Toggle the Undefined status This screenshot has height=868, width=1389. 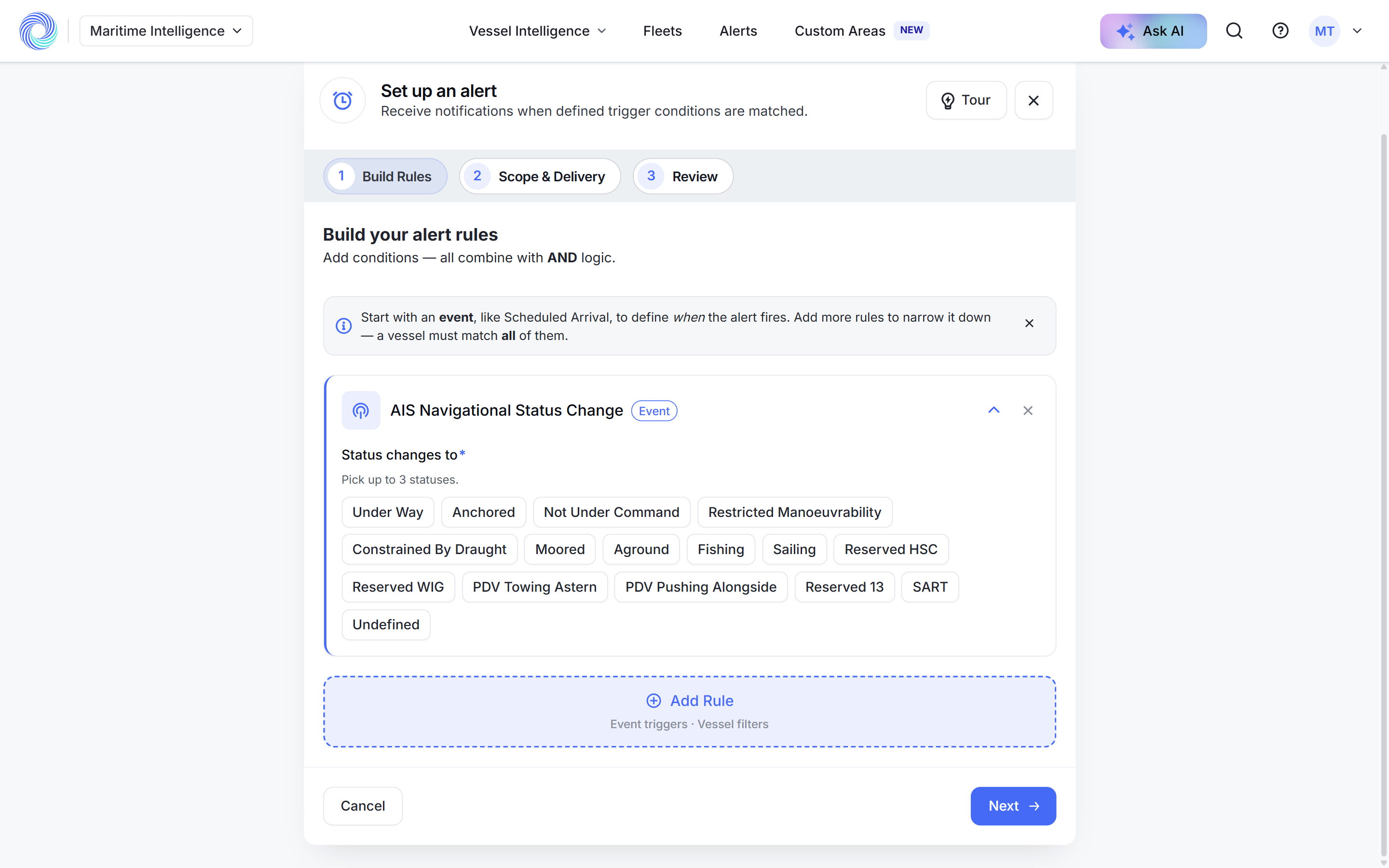point(386,624)
